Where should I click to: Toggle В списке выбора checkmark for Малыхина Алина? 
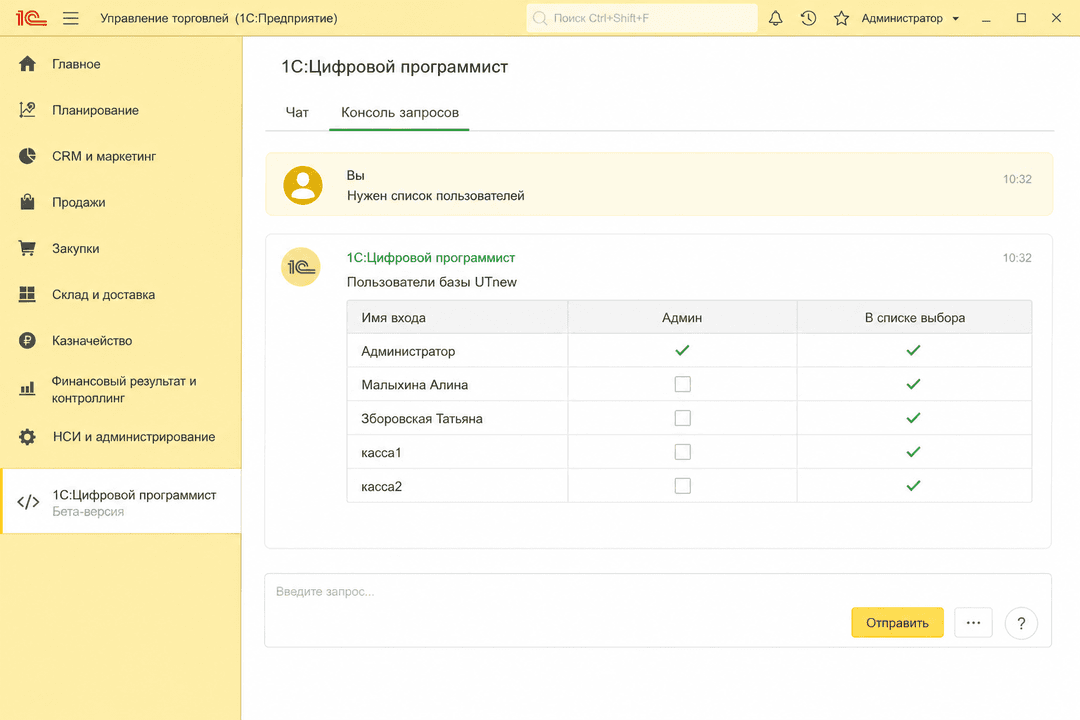913,384
